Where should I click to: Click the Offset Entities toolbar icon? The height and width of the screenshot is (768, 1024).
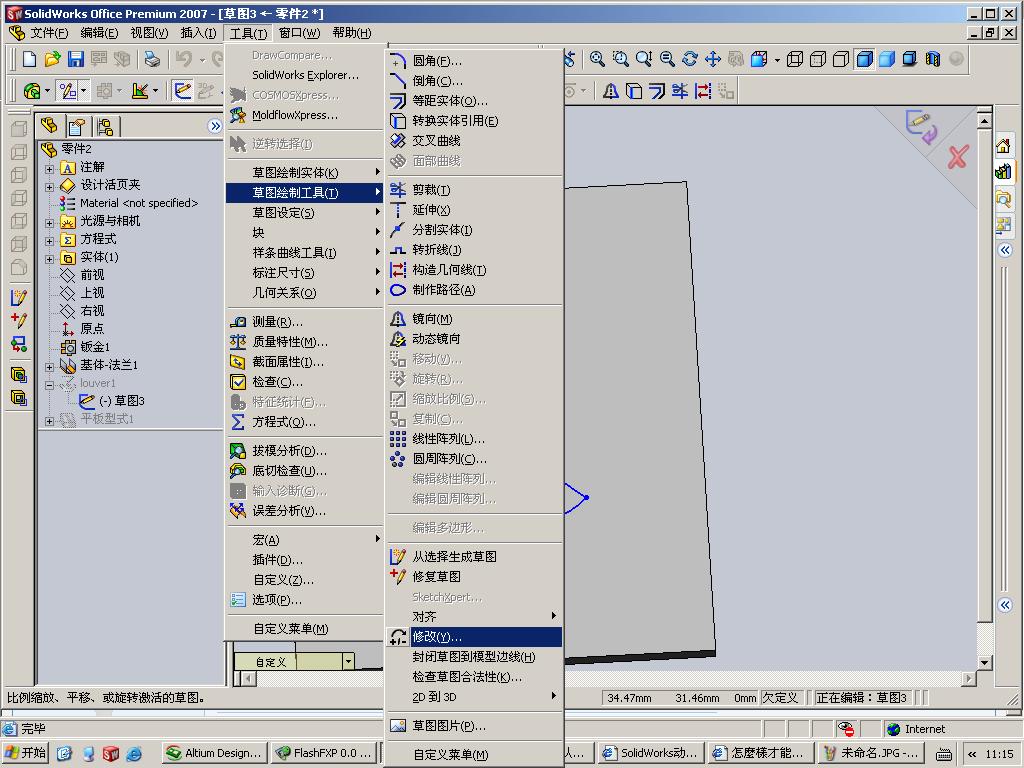click(657, 91)
